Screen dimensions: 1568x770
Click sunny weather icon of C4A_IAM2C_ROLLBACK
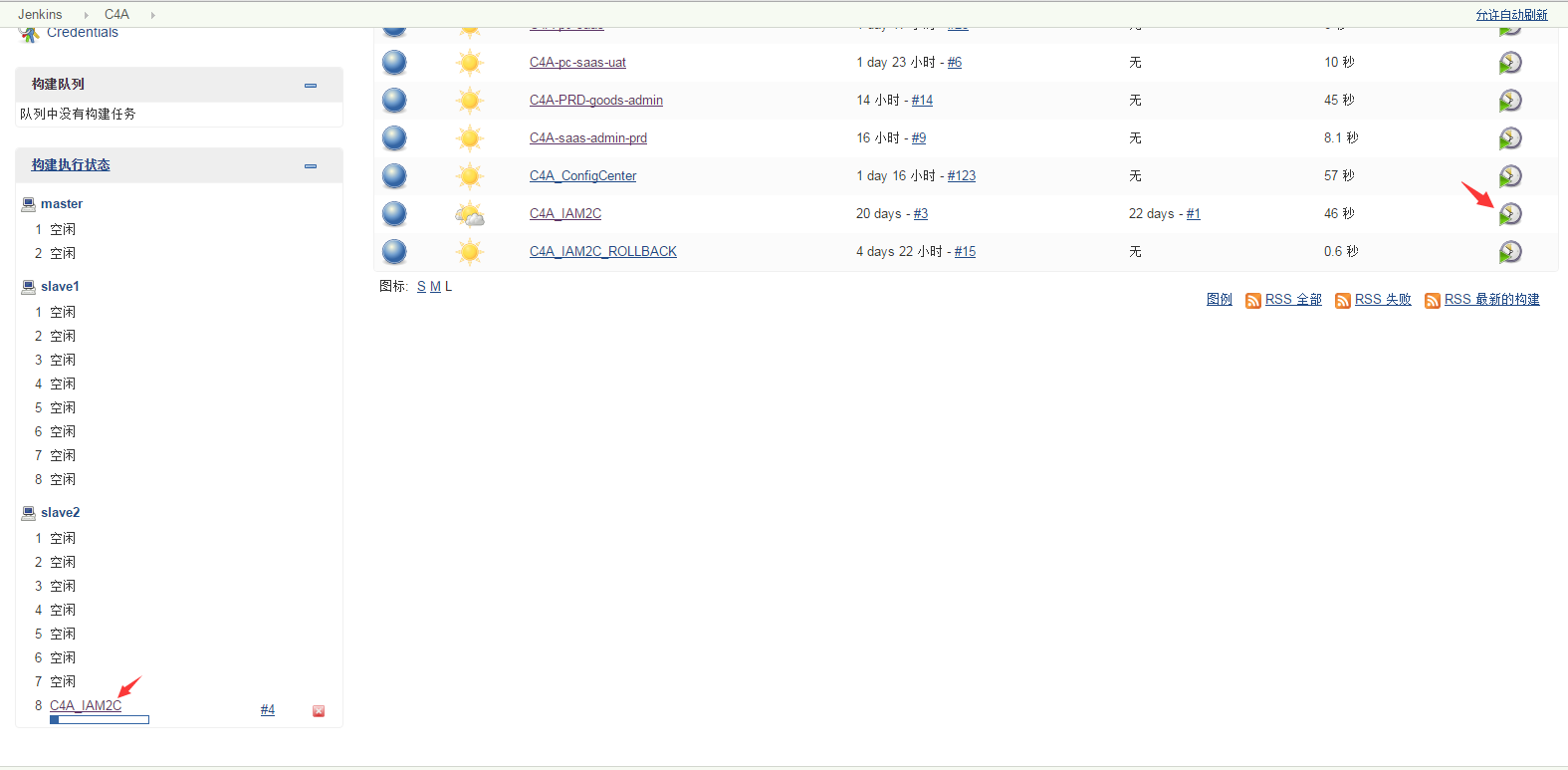[470, 252]
